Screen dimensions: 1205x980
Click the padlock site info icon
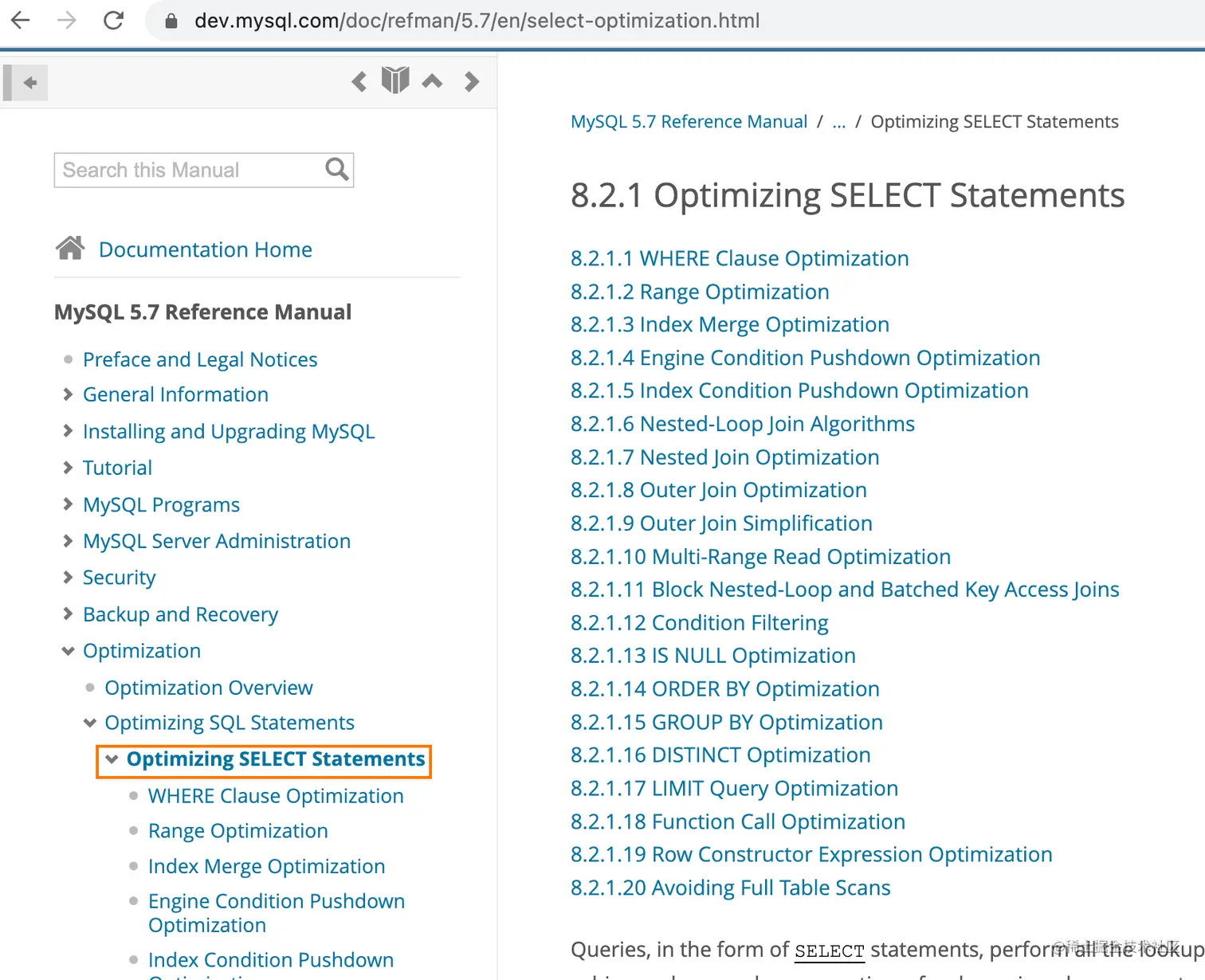(171, 21)
